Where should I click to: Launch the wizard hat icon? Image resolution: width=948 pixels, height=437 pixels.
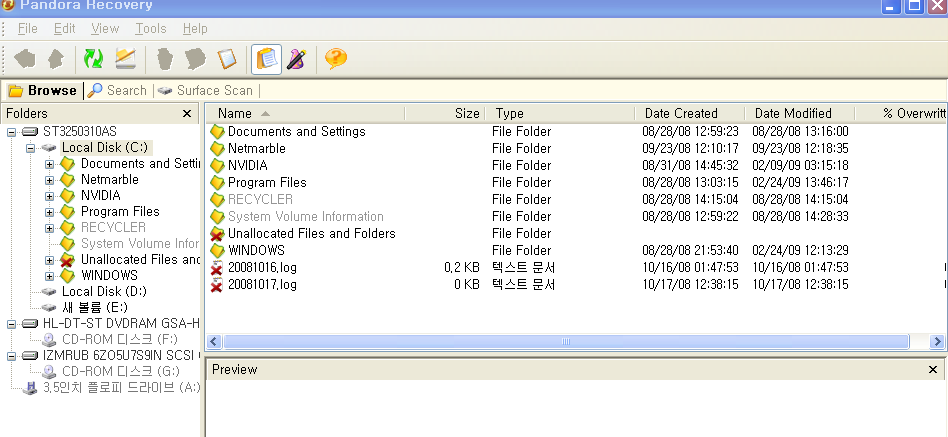pyautogui.click(x=296, y=59)
